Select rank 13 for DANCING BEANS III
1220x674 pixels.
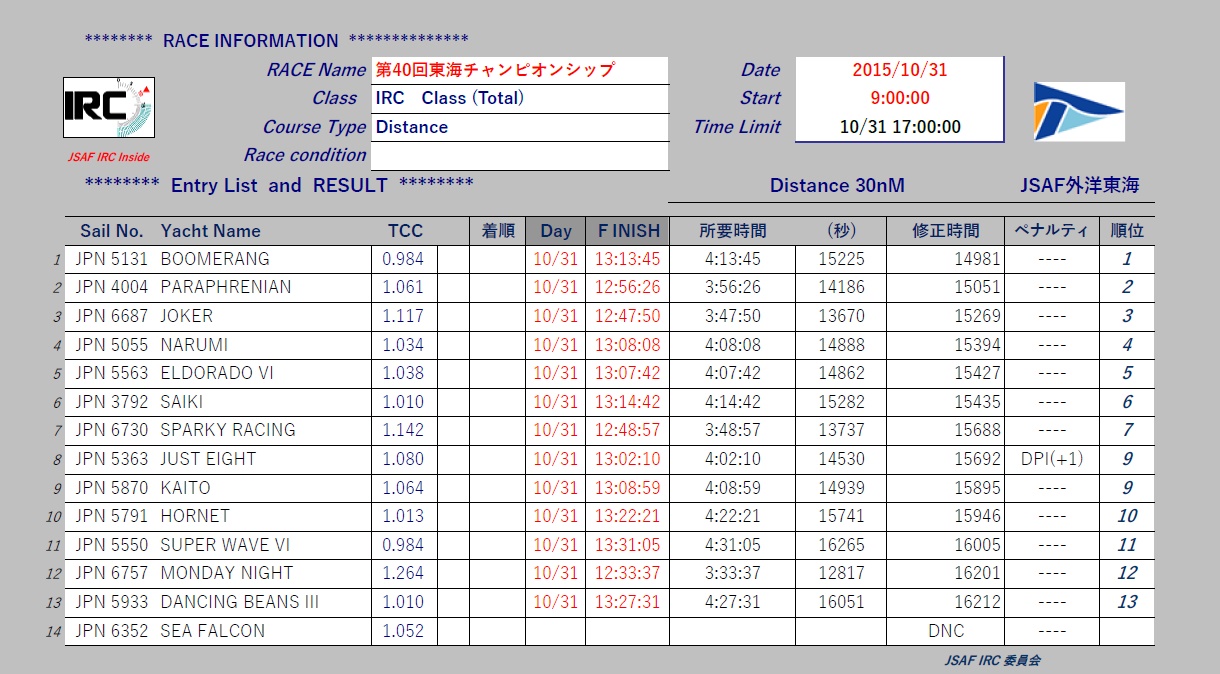coord(1127,602)
